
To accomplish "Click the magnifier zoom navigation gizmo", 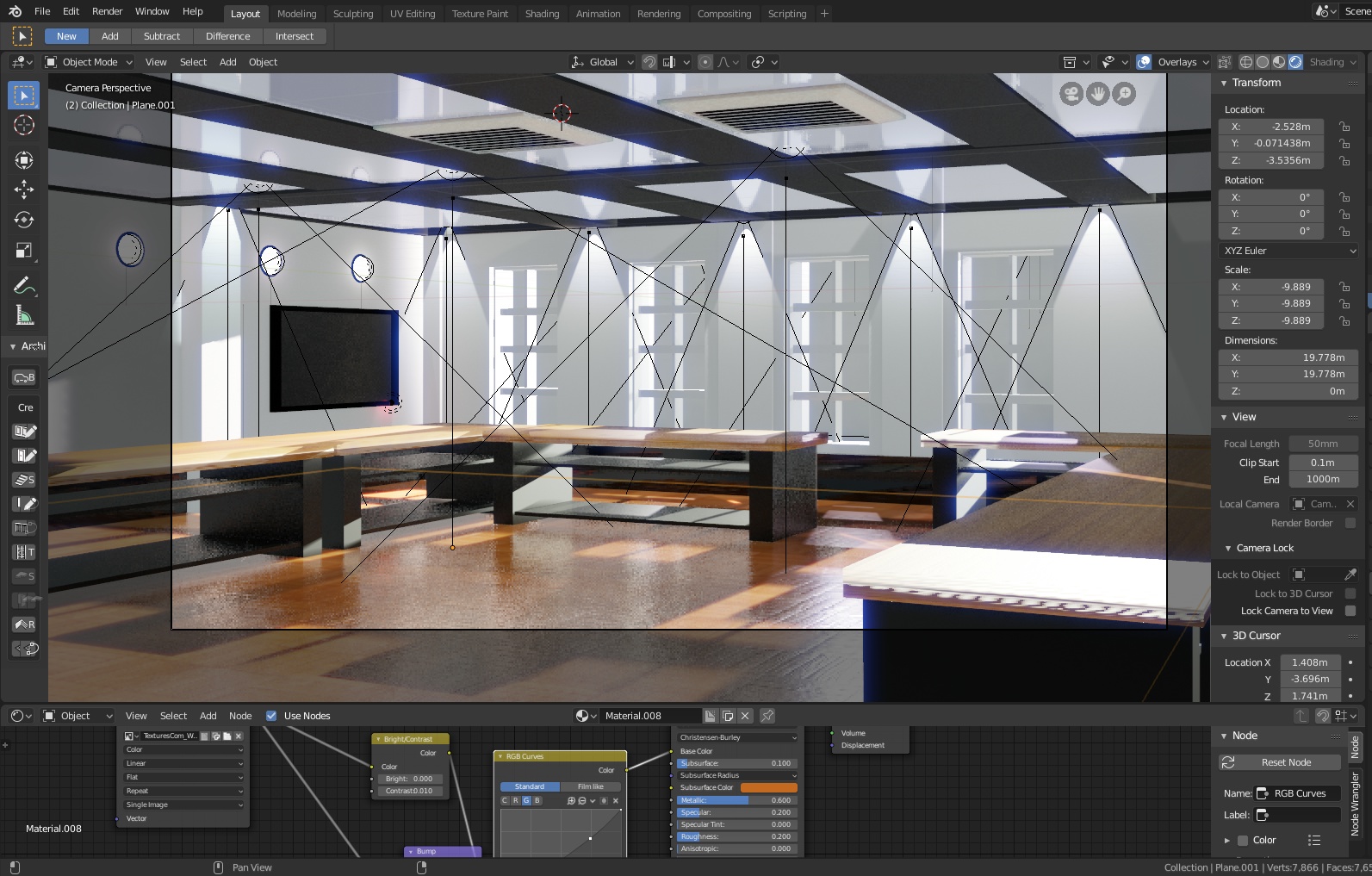I will [x=1124, y=94].
